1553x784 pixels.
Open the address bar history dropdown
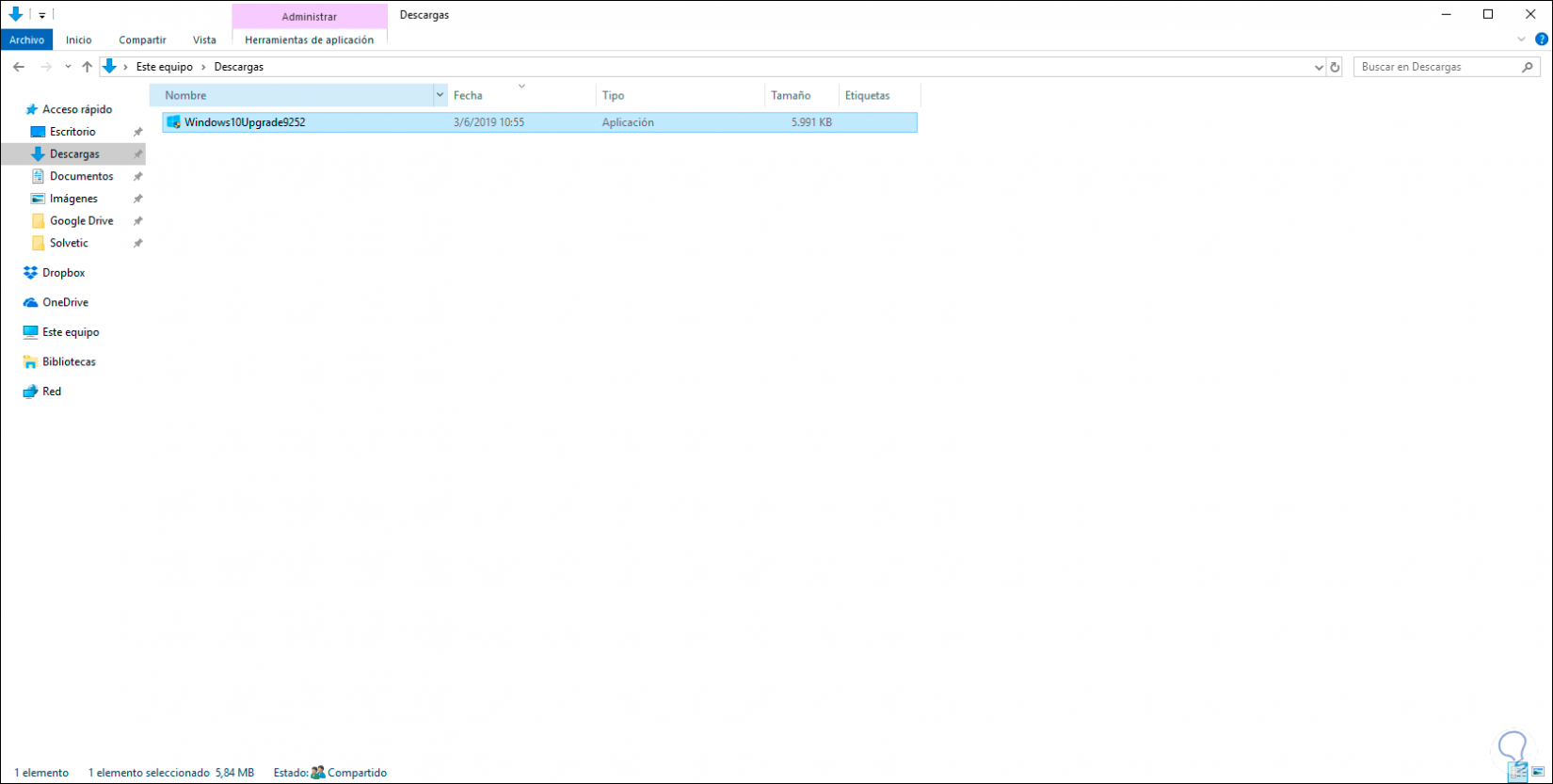[1319, 67]
